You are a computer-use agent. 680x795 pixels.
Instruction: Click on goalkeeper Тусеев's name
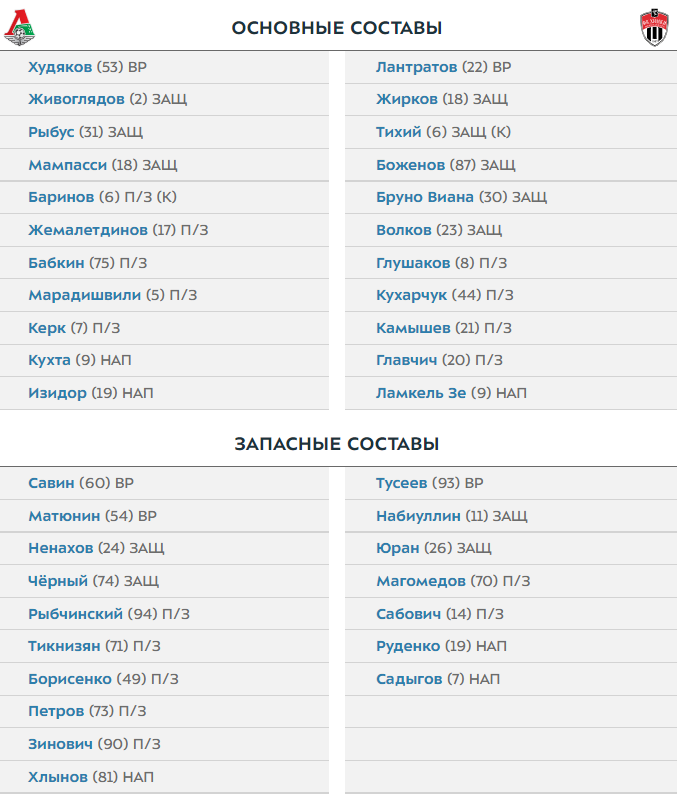[x=403, y=483]
